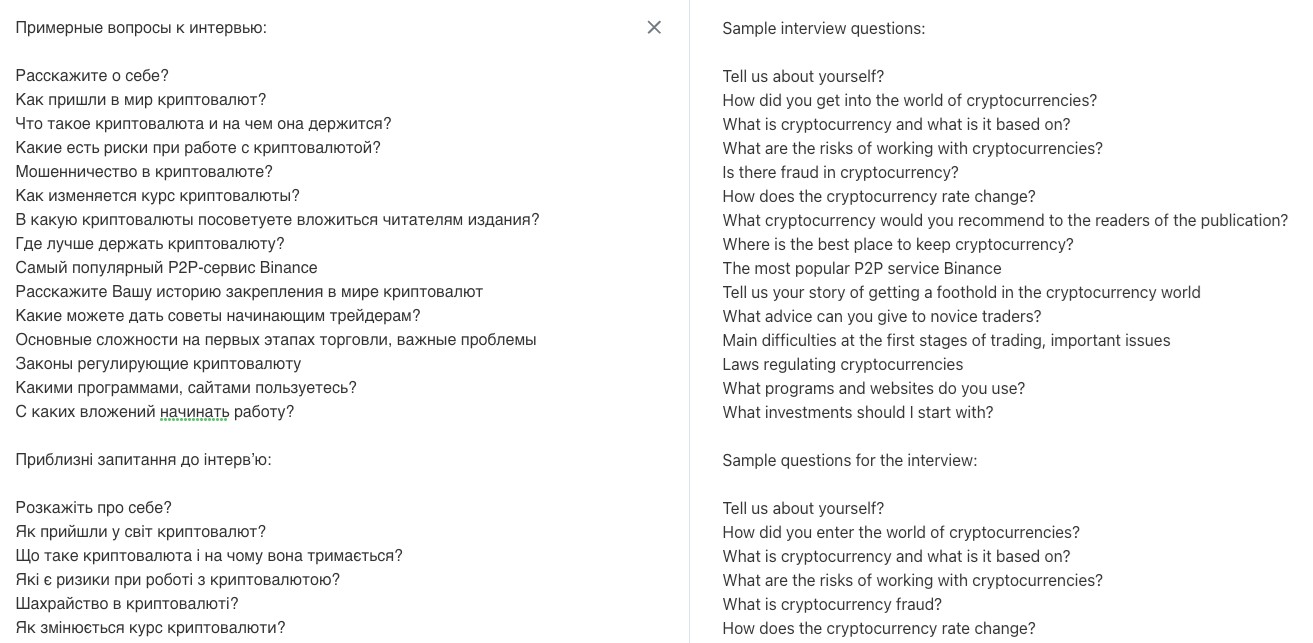Click "Sample questions for the interview:" heading

[849, 461]
